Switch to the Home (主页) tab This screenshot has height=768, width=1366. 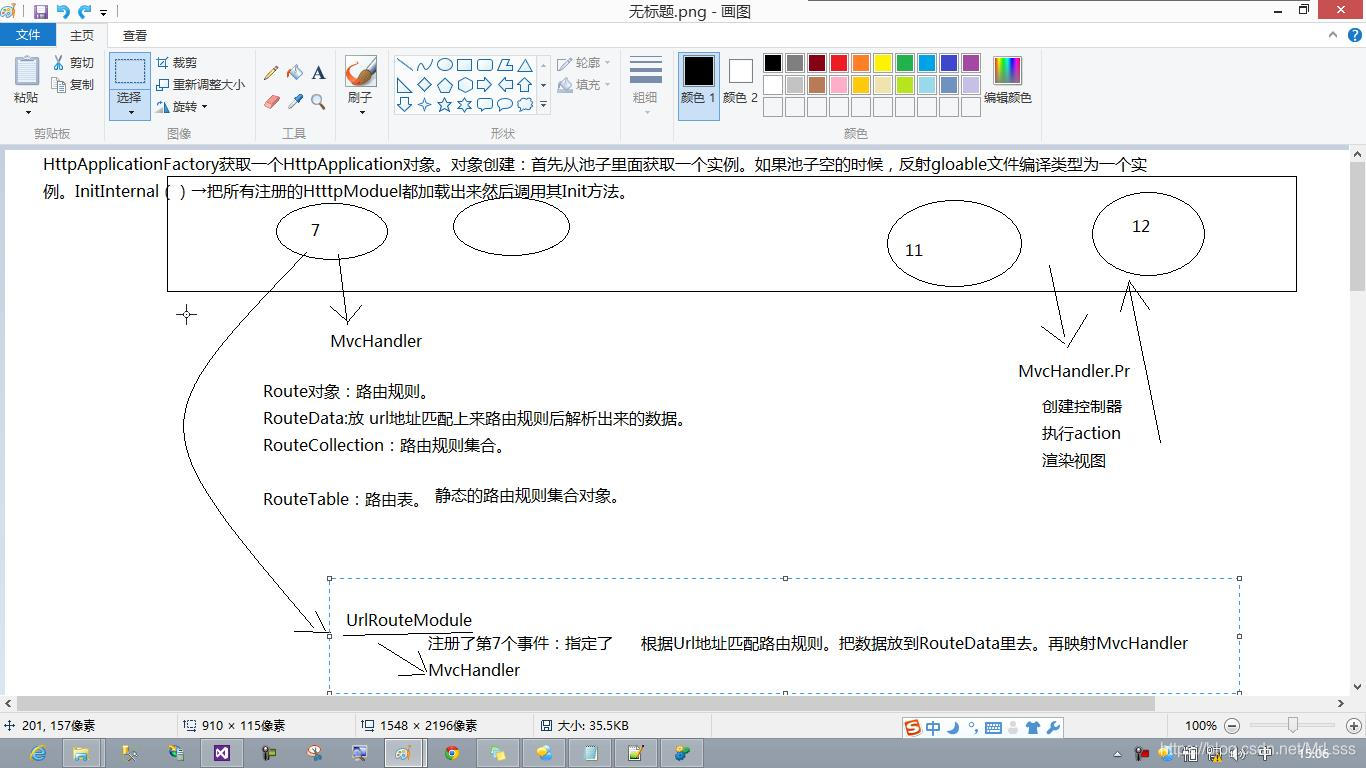click(x=82, y=35)
